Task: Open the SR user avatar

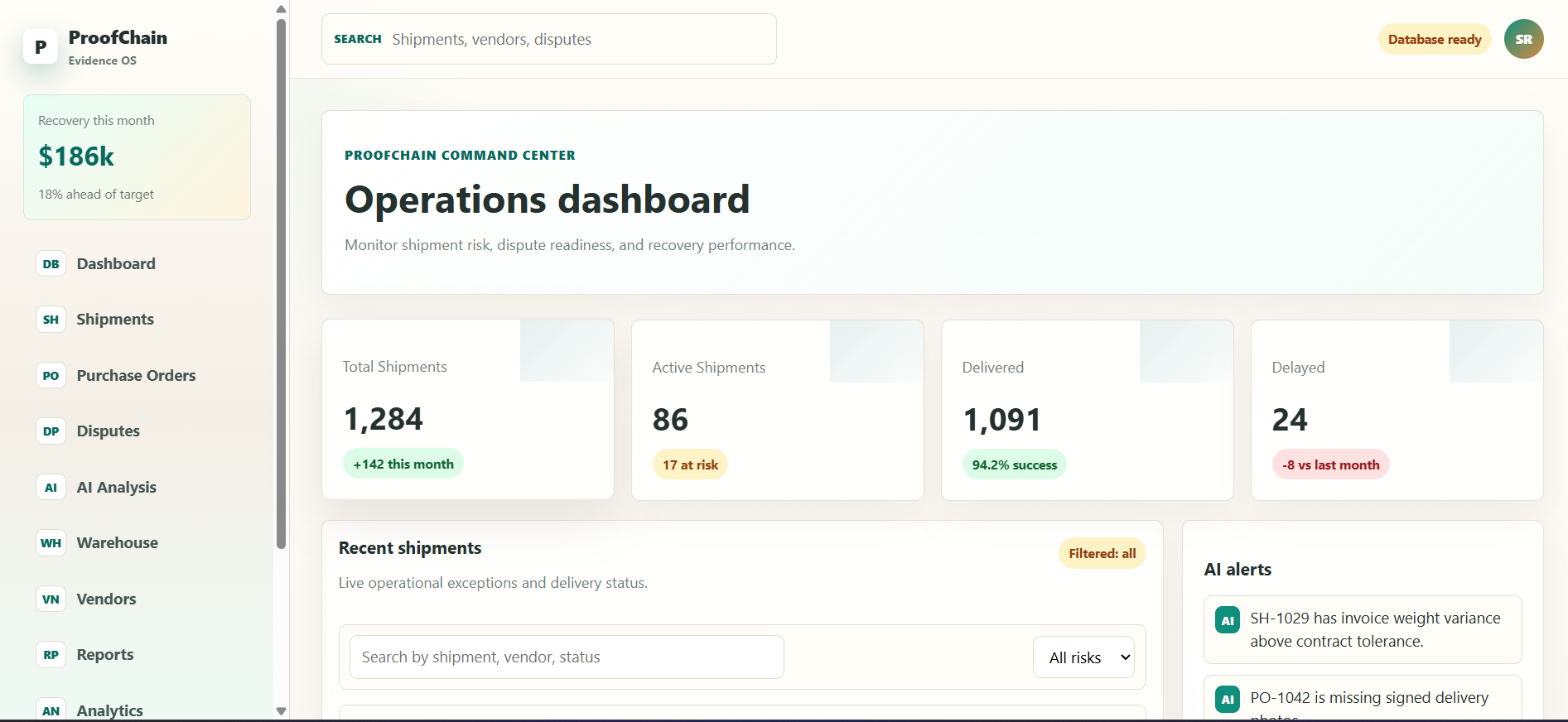Action: 1523,39
